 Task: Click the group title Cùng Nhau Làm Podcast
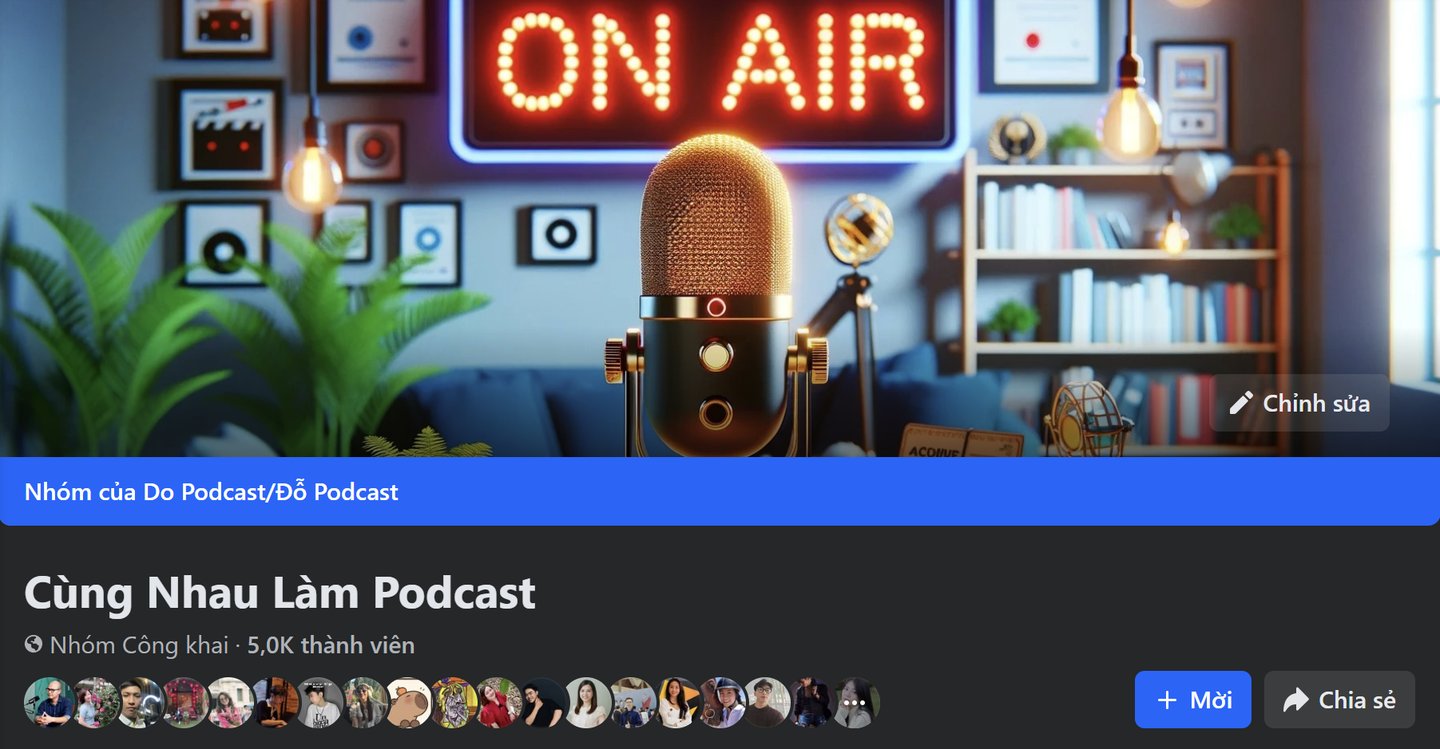280,593
